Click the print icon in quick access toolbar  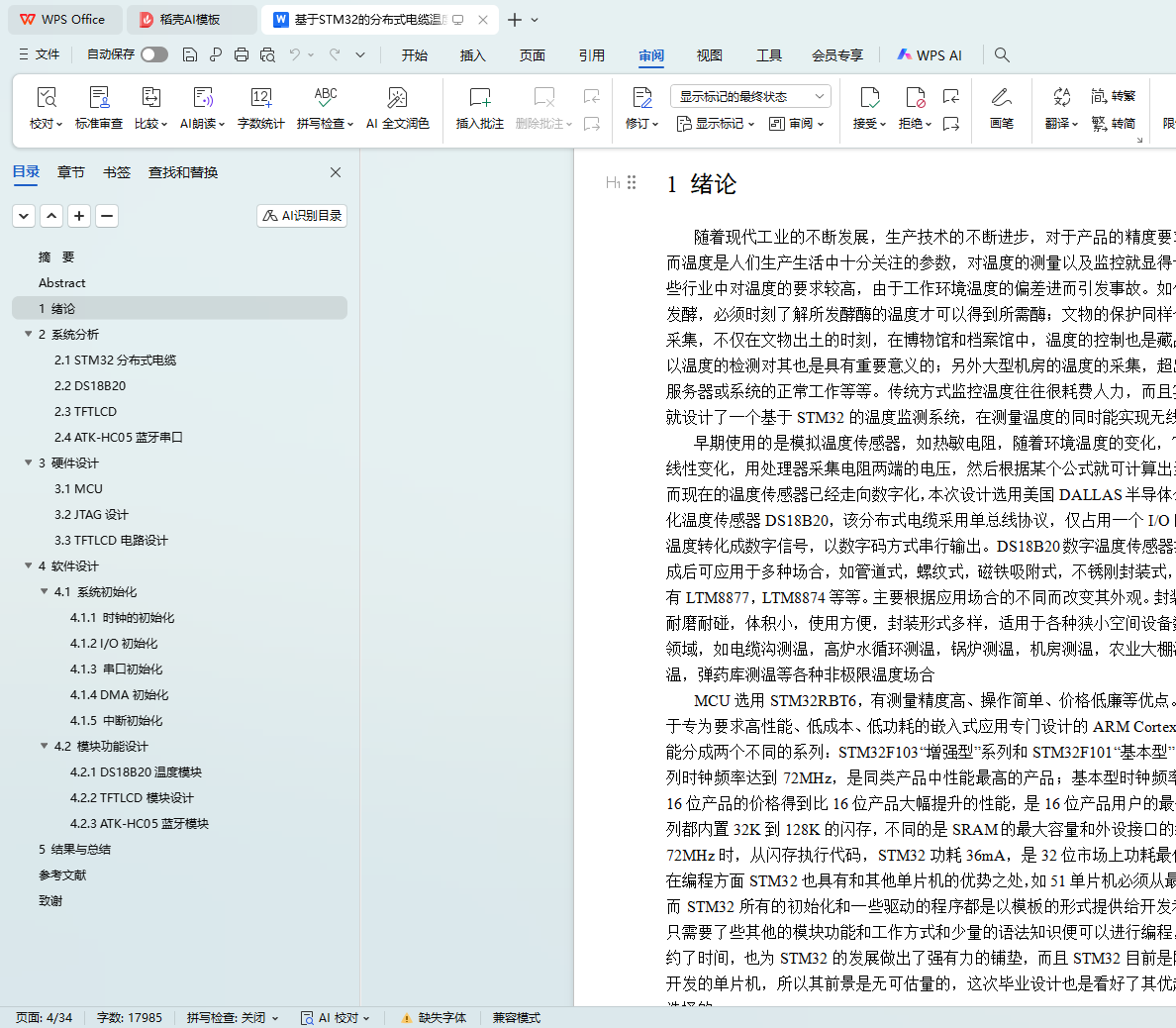pos(242,55)
